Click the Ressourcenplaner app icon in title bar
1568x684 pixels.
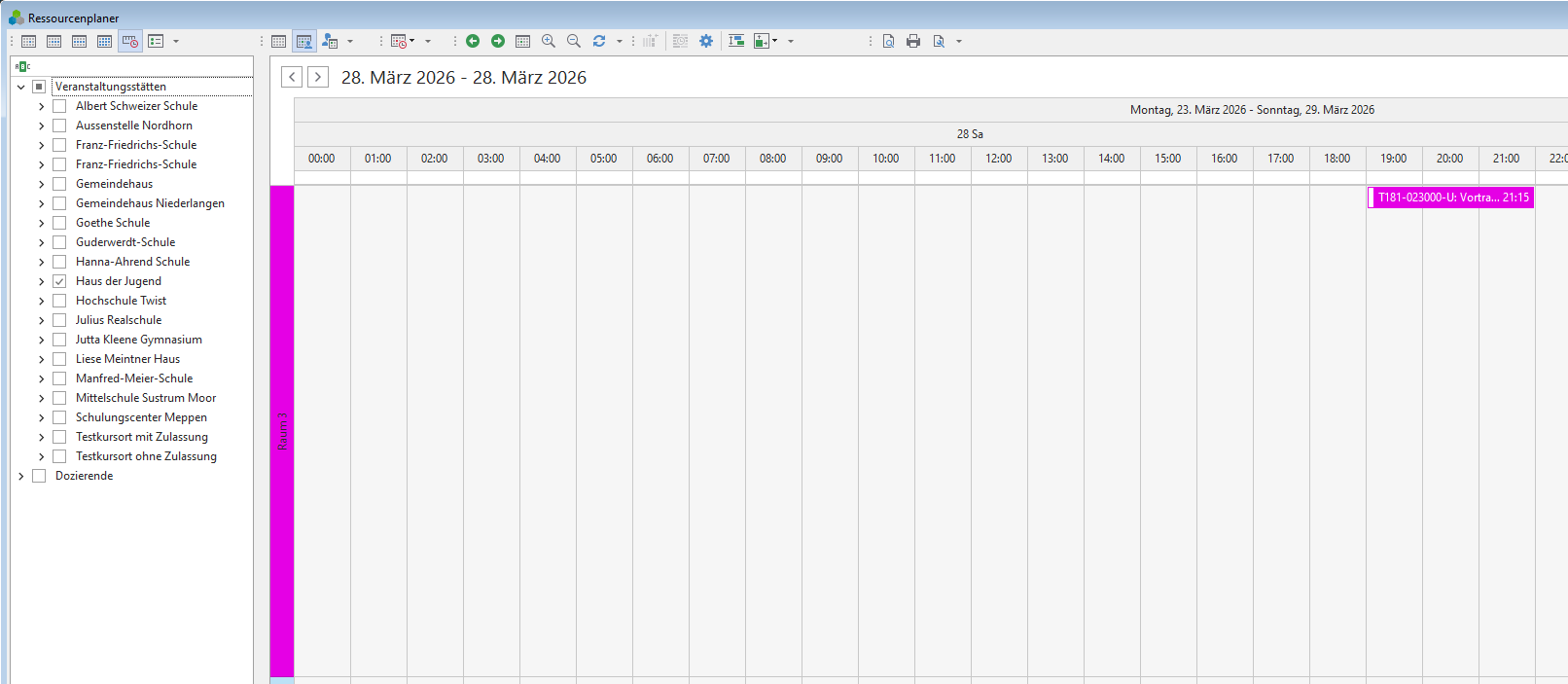pos(16,18)
